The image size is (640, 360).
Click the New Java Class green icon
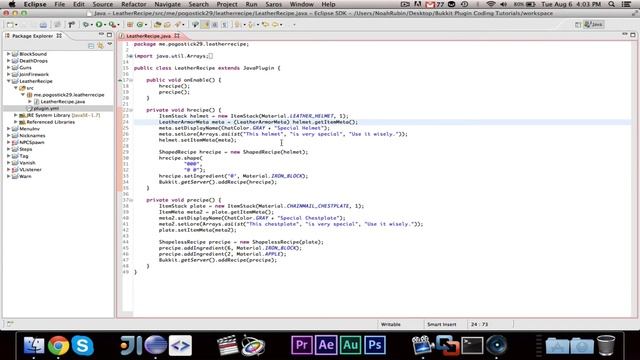140,24
